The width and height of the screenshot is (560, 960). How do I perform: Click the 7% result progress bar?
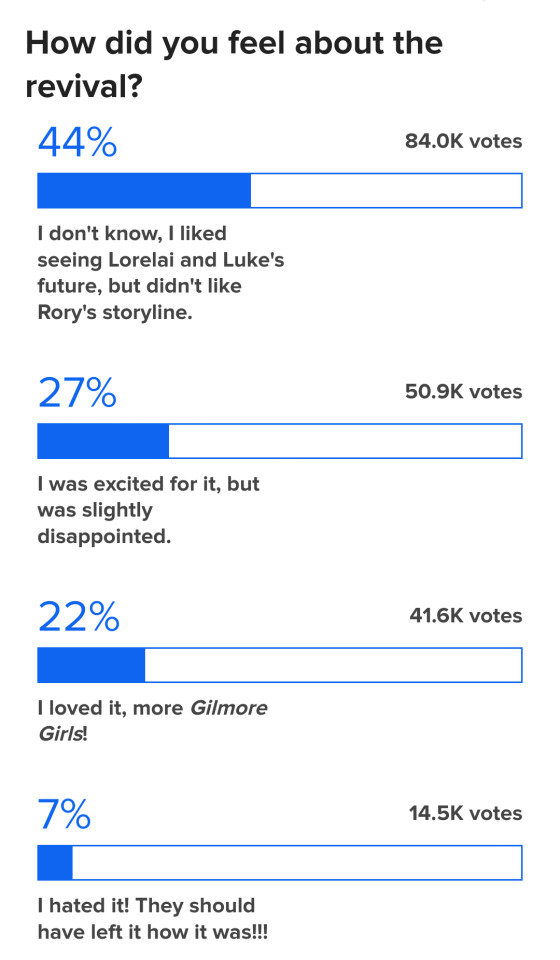[280, 863]
